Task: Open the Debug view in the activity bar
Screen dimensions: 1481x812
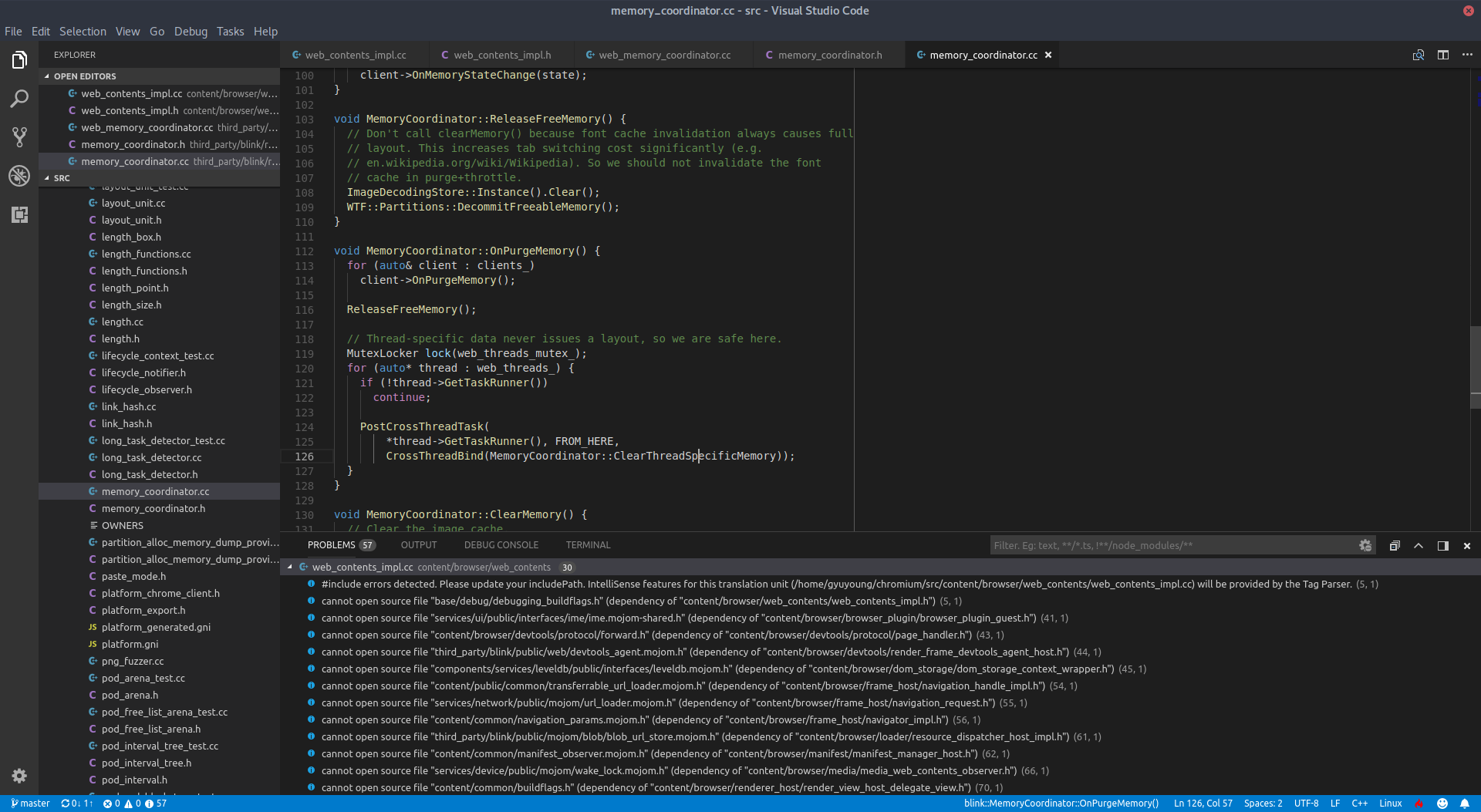Action: tap(19, 176)
